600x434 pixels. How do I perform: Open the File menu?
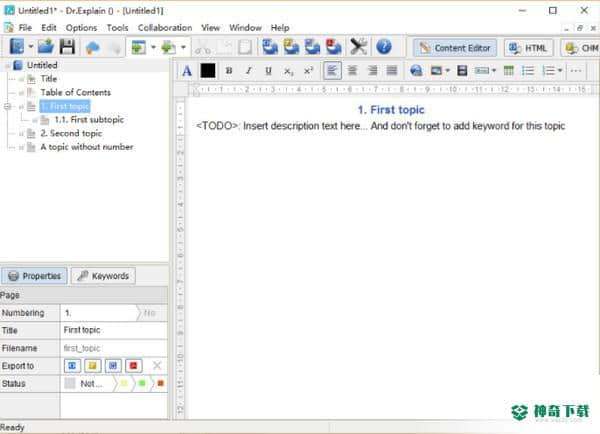tap(25, 28)
